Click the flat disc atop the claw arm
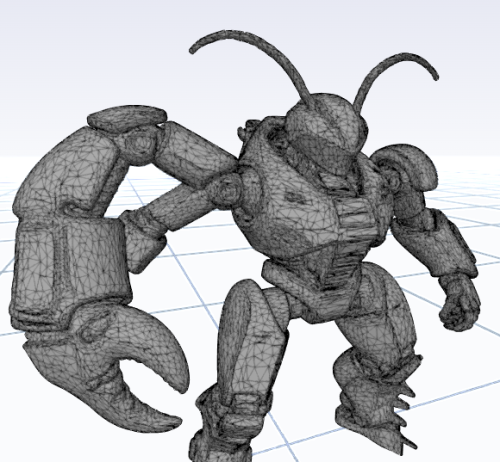This screenshot has height=462, width=500. click(127, 117)
